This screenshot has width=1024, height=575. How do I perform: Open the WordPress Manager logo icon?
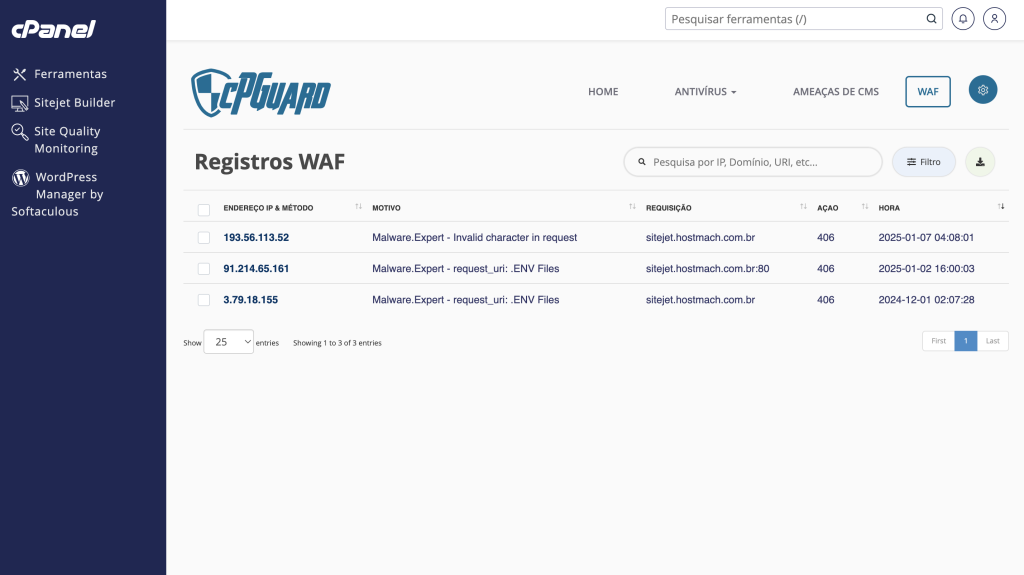point(21,178)
